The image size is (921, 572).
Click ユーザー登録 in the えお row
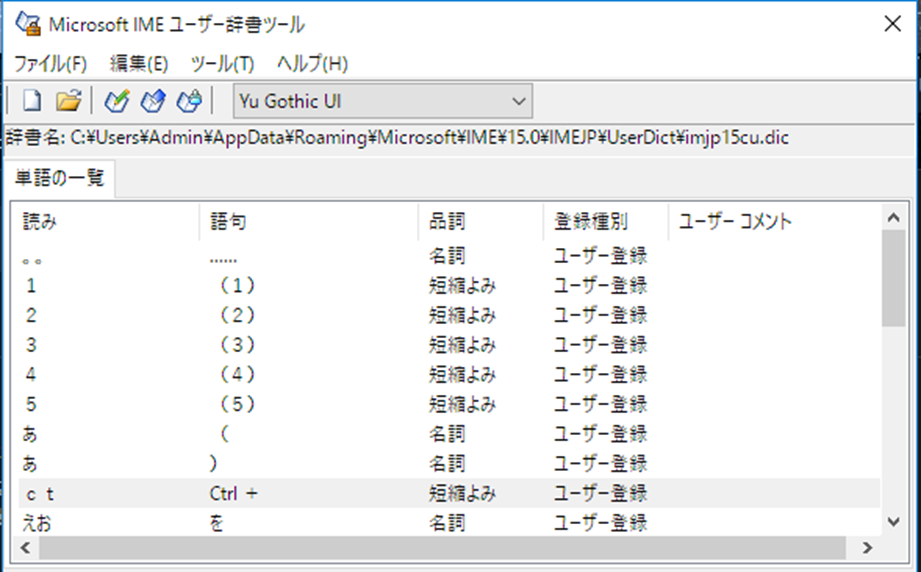coord(600,523)
